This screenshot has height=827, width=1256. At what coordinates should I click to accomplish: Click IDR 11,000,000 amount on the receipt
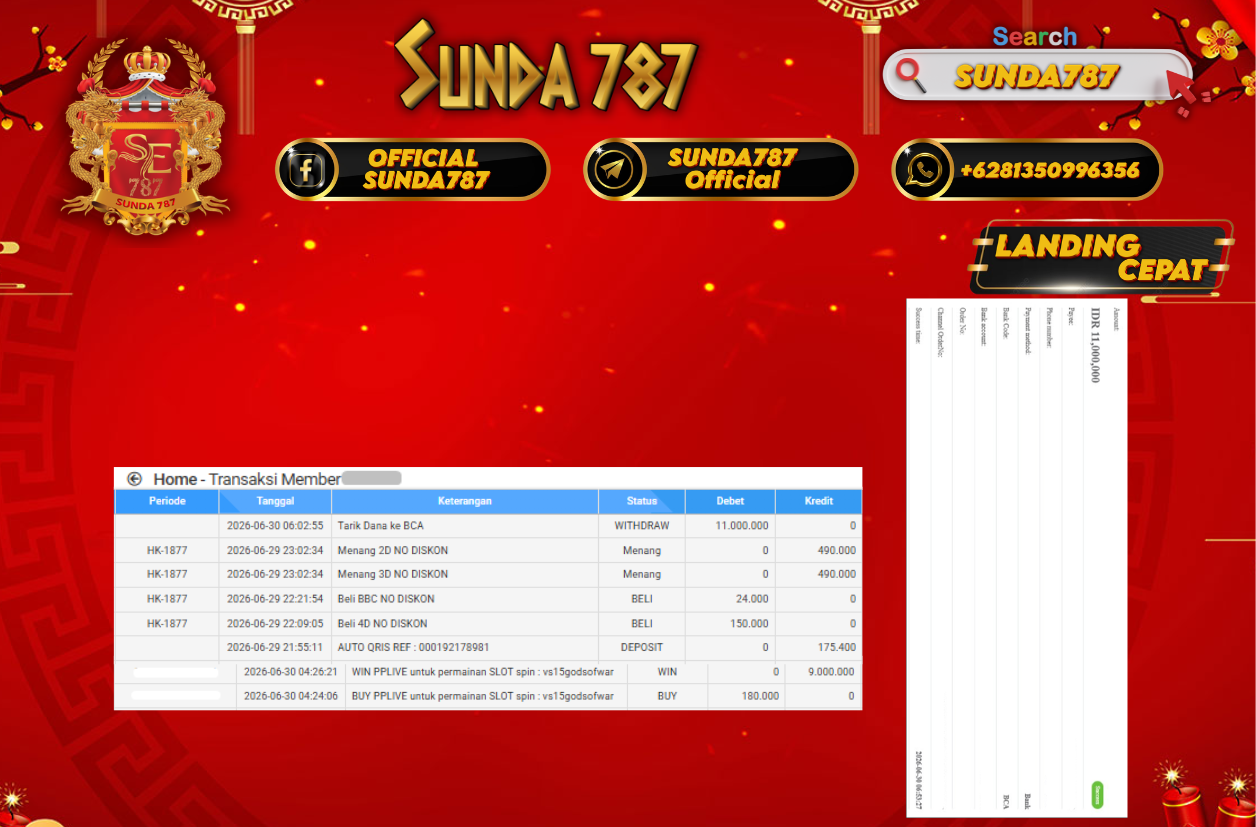[x=1095, y=345]
